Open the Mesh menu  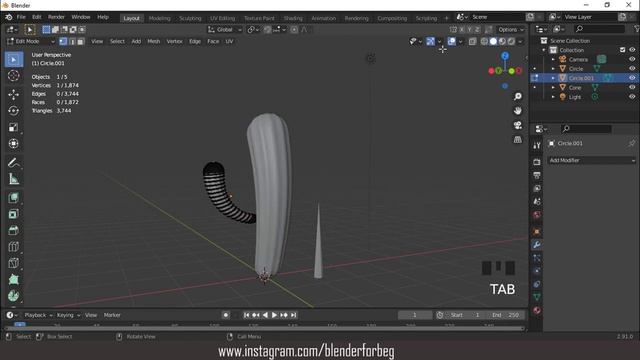[x=153, y=41]
